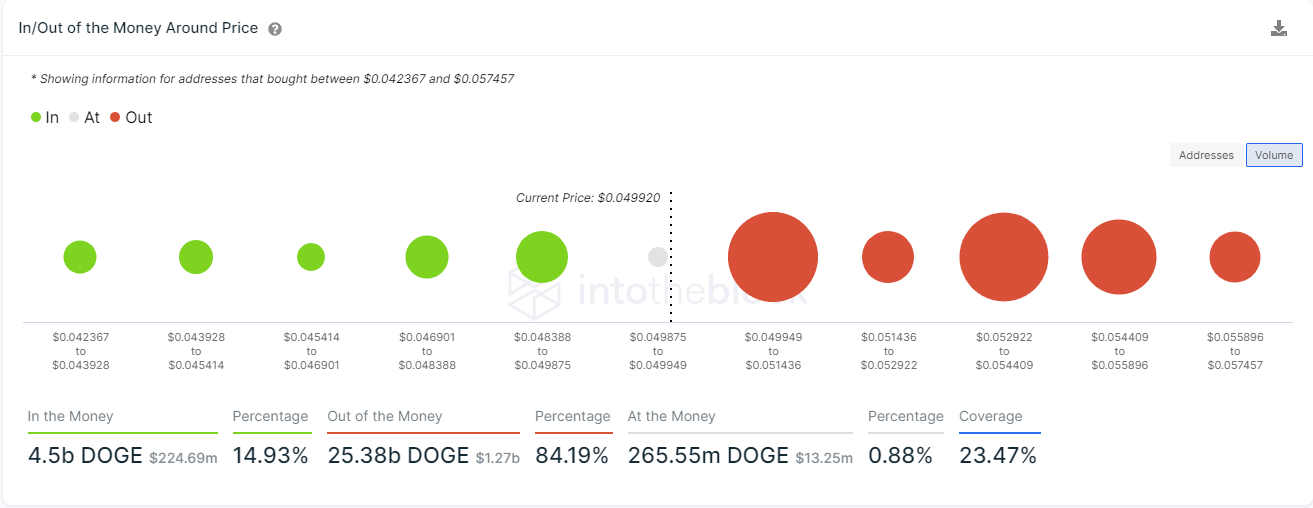The image size is (1313, 508).
Task: Toggle the gray At legend item
Action: [x=84, y=117]
